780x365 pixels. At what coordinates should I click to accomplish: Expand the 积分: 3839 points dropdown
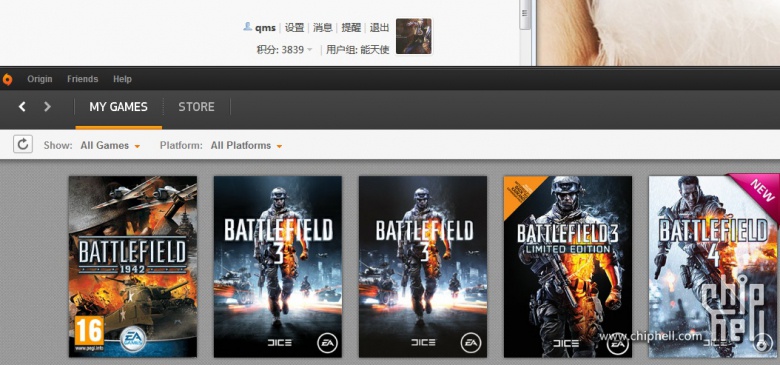(285, 50)
